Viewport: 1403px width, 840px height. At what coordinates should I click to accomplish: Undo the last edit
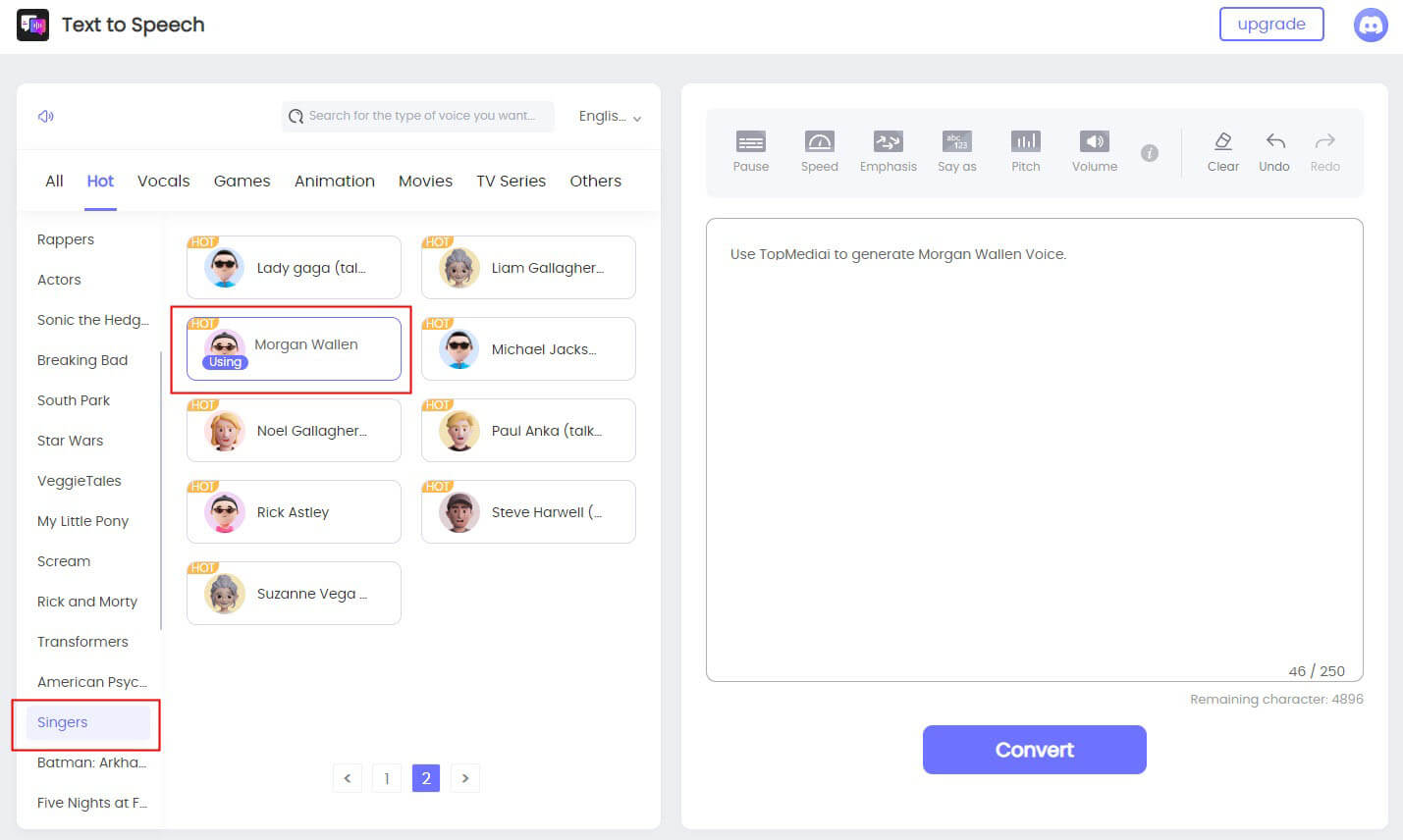pos(1274,151)
